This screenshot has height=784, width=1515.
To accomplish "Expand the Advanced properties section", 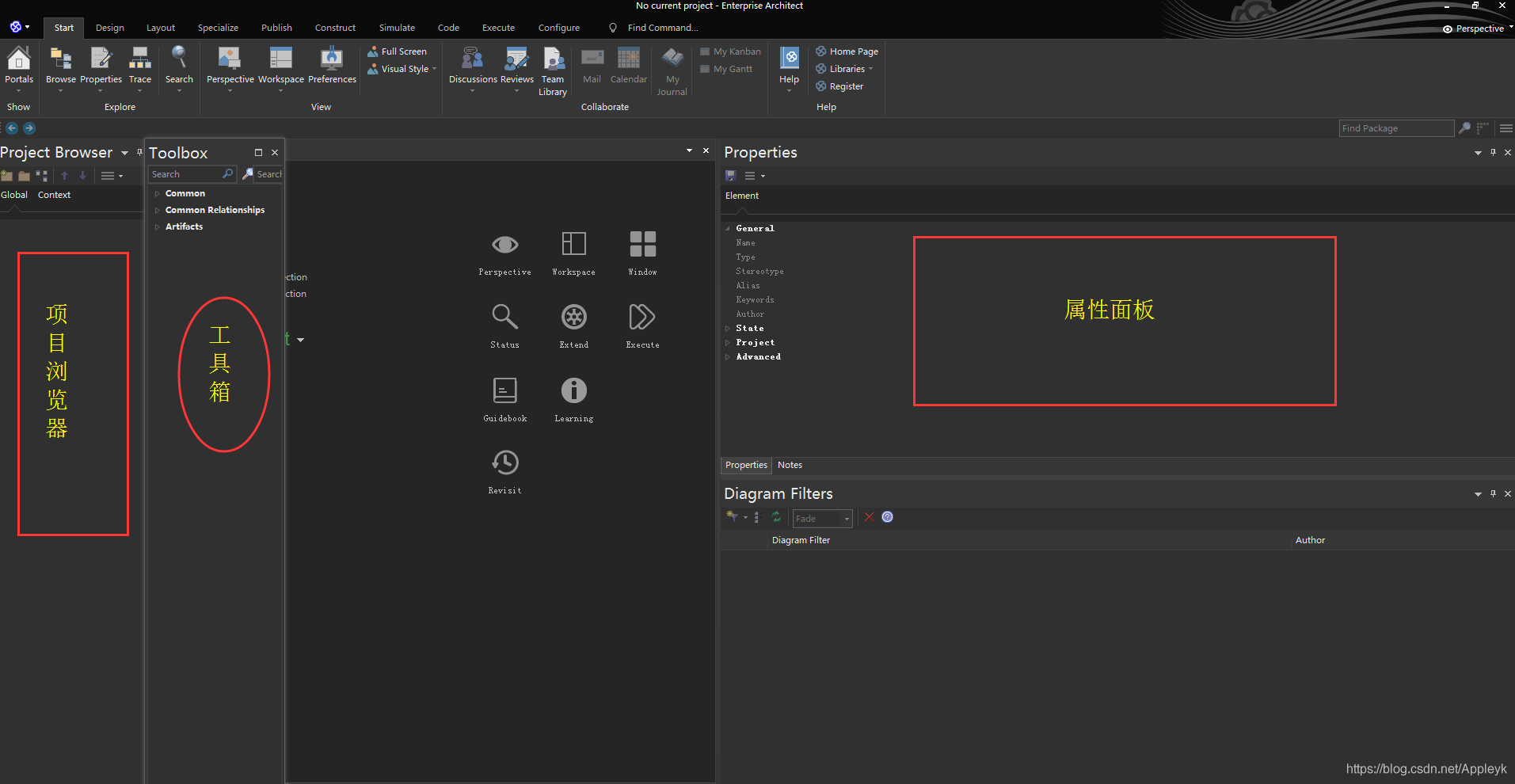I will [728, 357].
